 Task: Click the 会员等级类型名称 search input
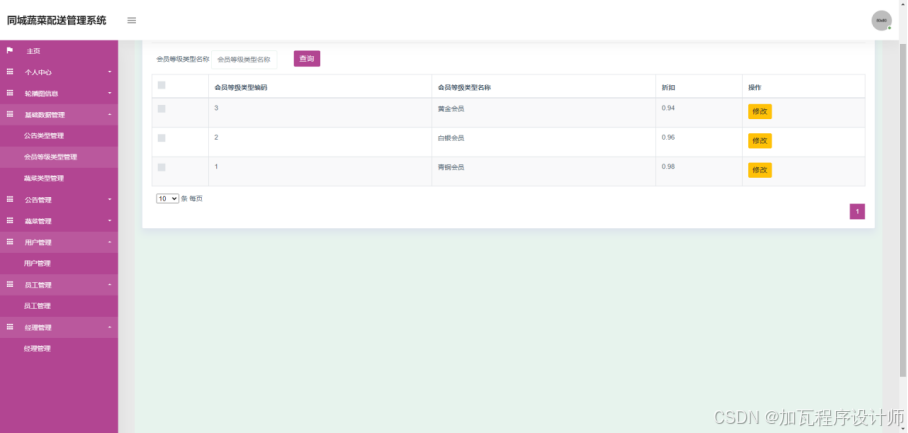point(244,59)
